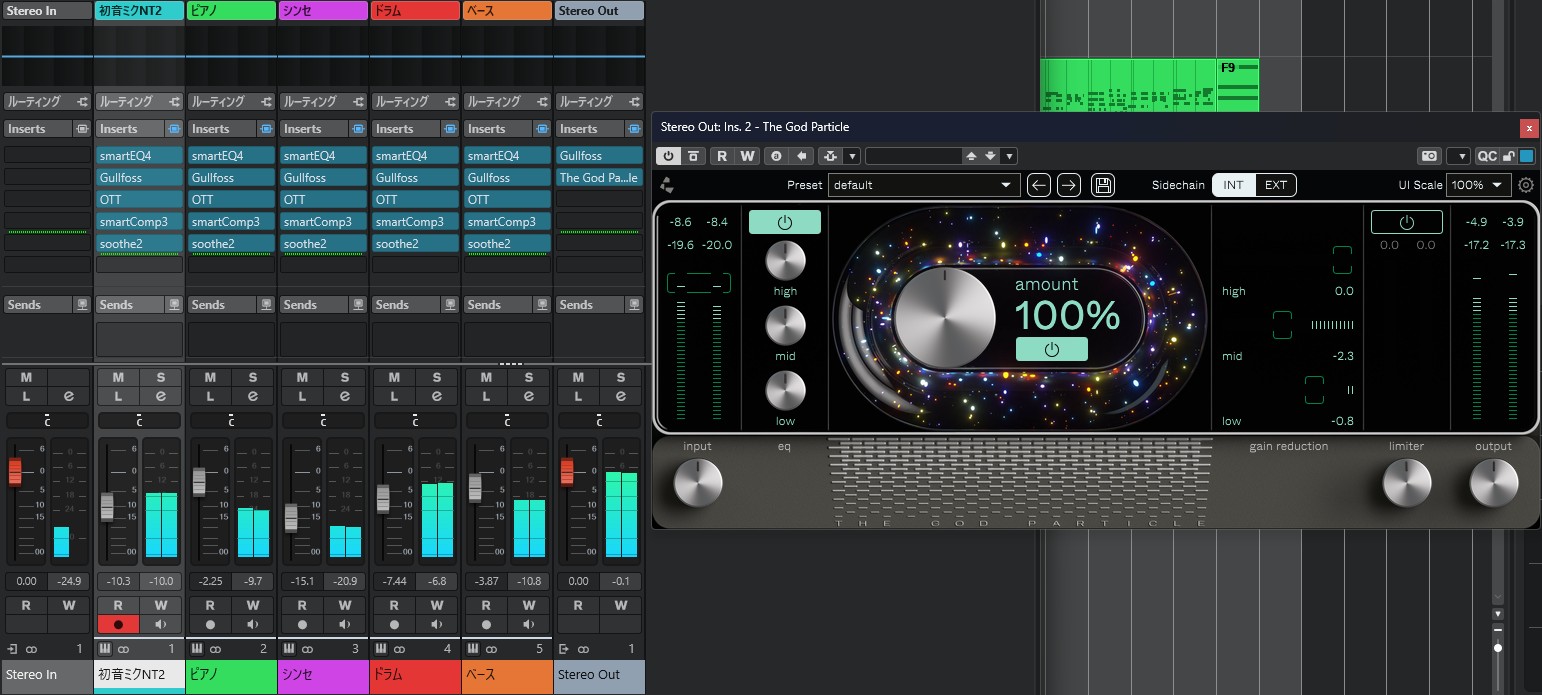Toggle the plugin bypass power button
Screen dimensions: 1542x695
(667, 156)
